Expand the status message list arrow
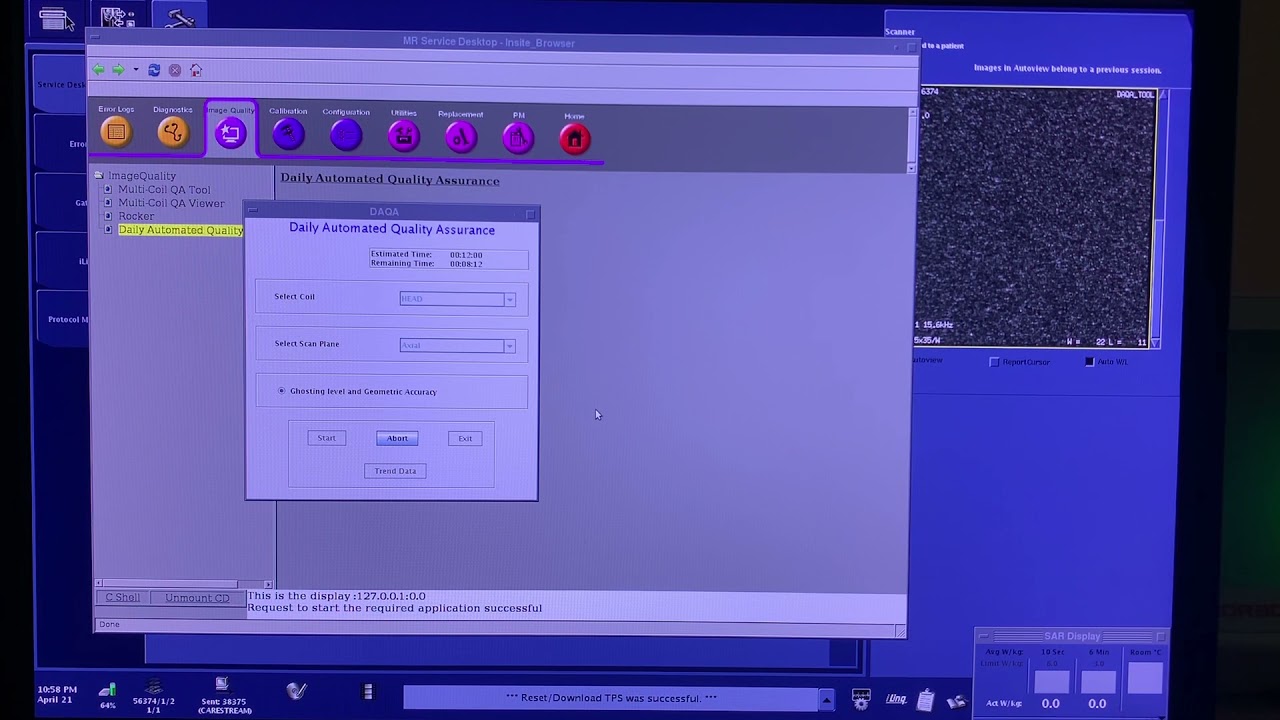This screenshot has height=720, width=1280. pos(826,699)
